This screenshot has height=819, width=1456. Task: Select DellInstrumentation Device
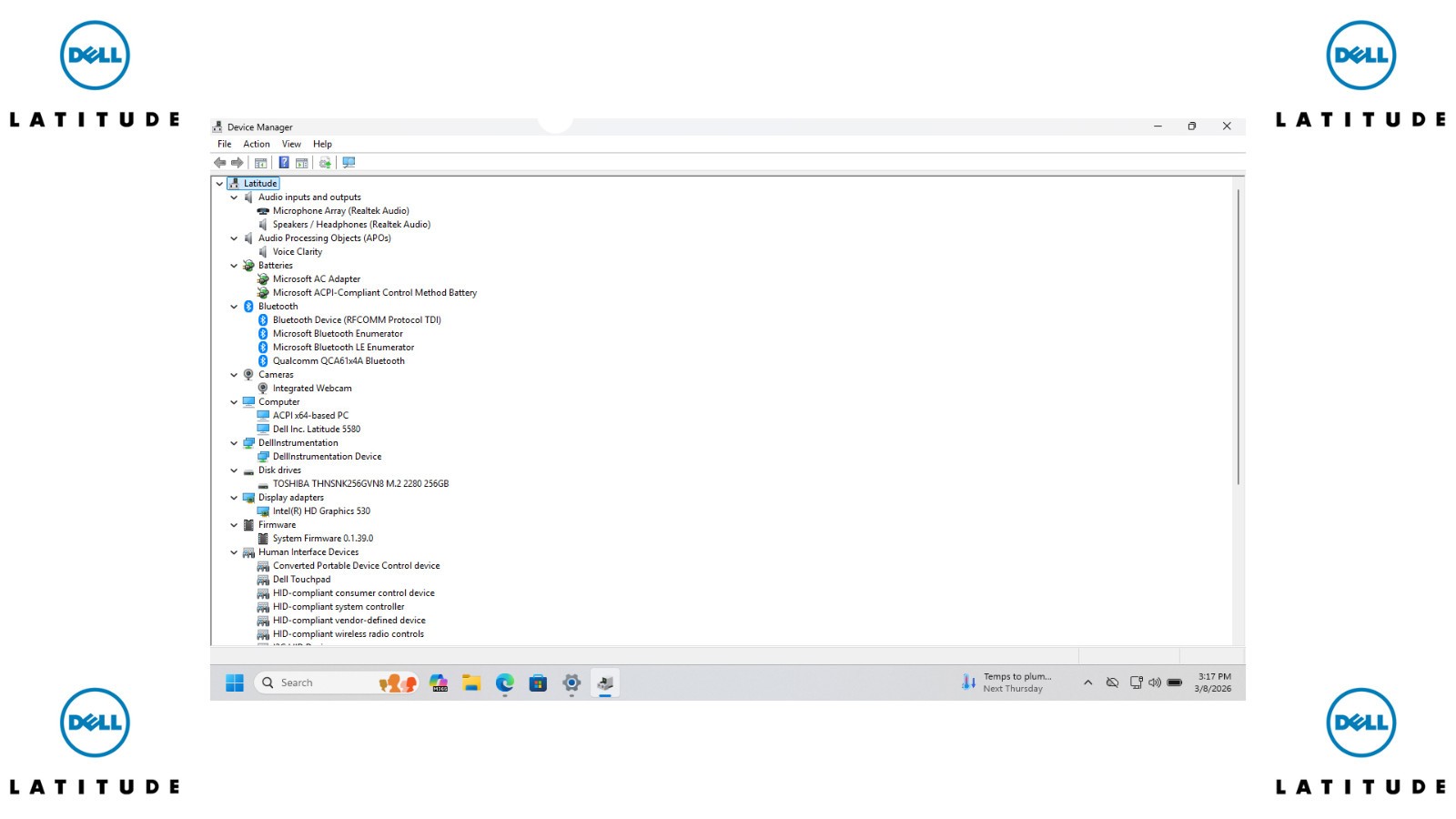coord(327,457)
